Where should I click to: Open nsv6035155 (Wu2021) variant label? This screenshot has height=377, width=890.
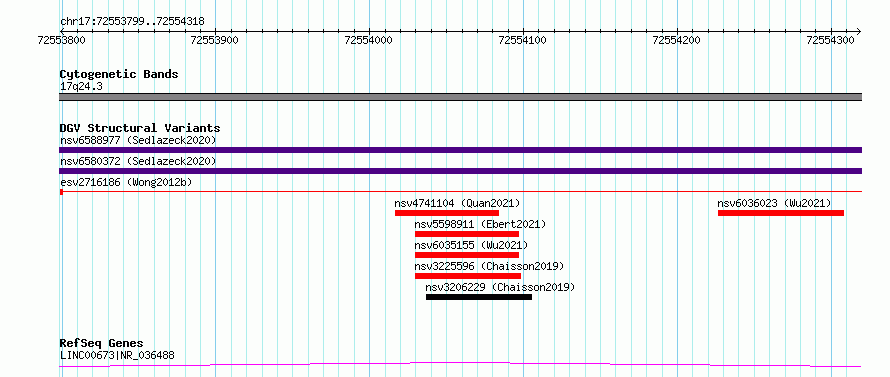coord(471,245)
